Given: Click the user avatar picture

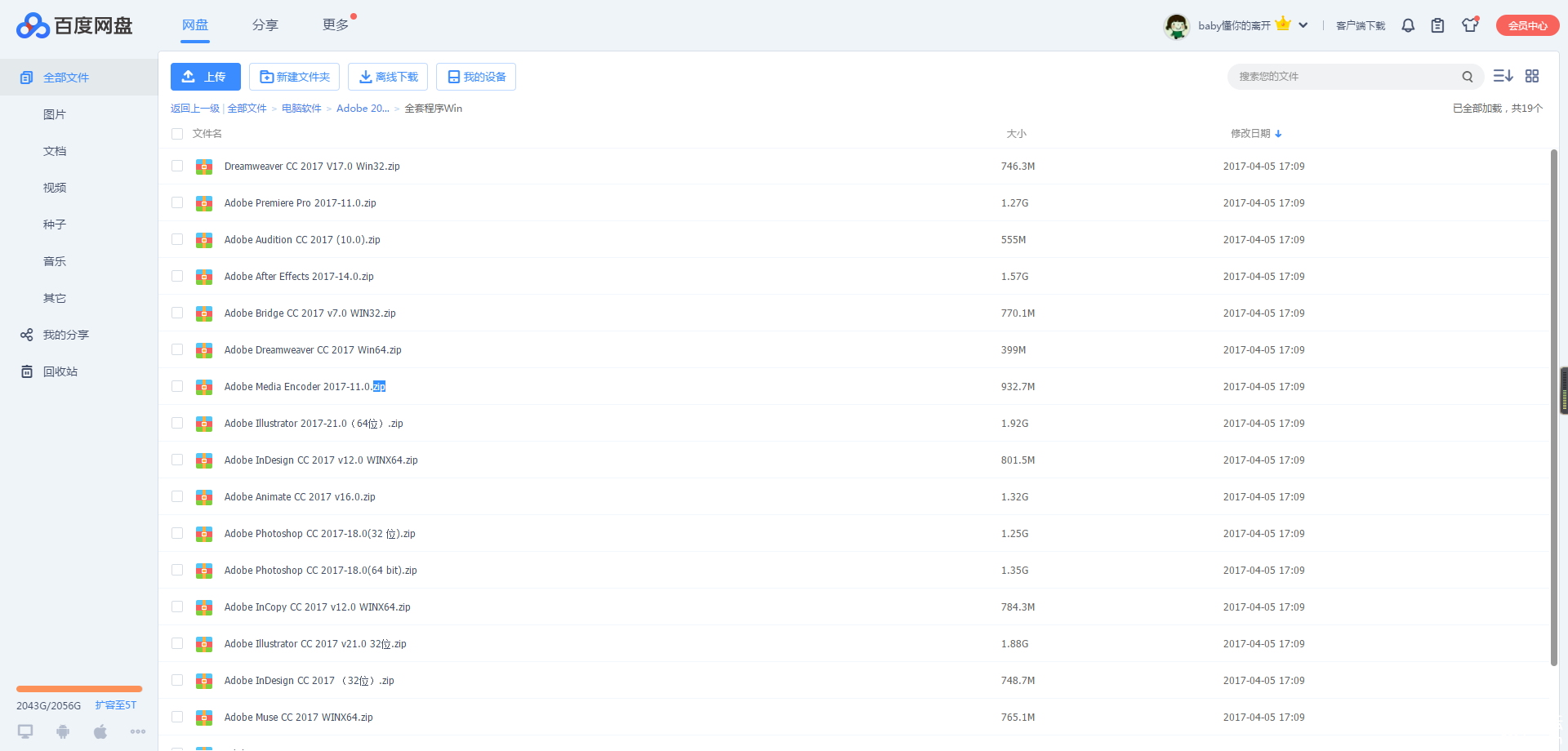Looking at the screenshot, I should [x=1177, y=26].
